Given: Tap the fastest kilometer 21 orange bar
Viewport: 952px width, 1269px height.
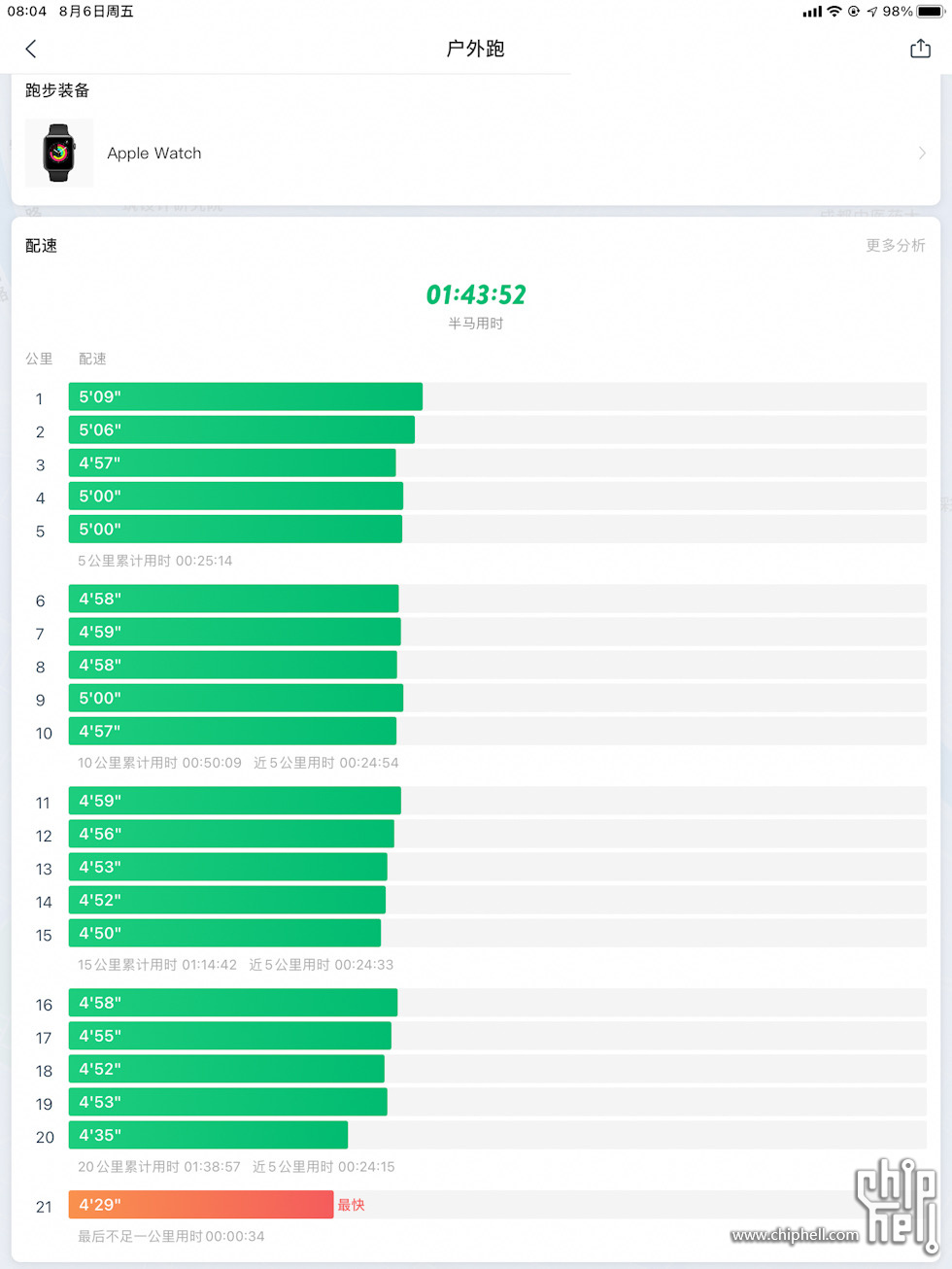Looking at the screenshot, I should click(x=201, y=1205).
